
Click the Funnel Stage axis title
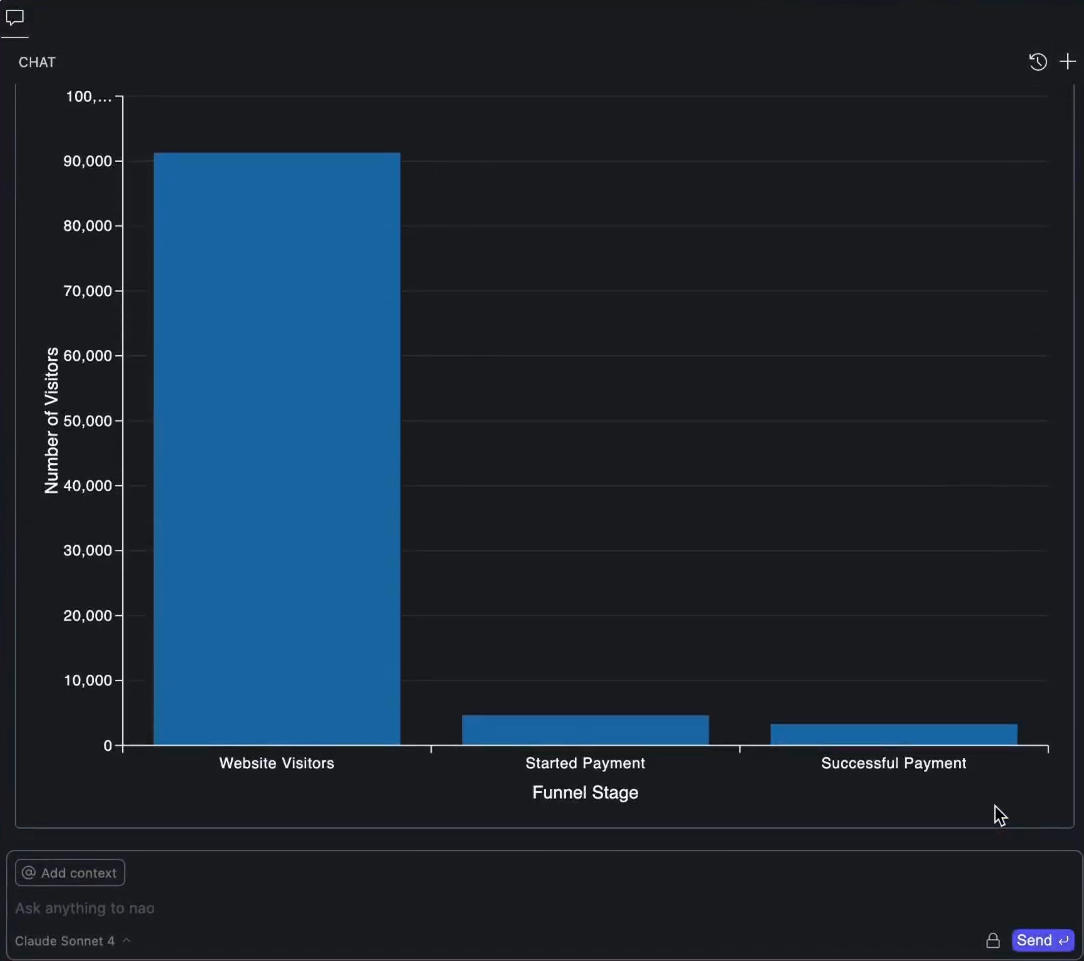pyautogui.click(x=585, y=793)
